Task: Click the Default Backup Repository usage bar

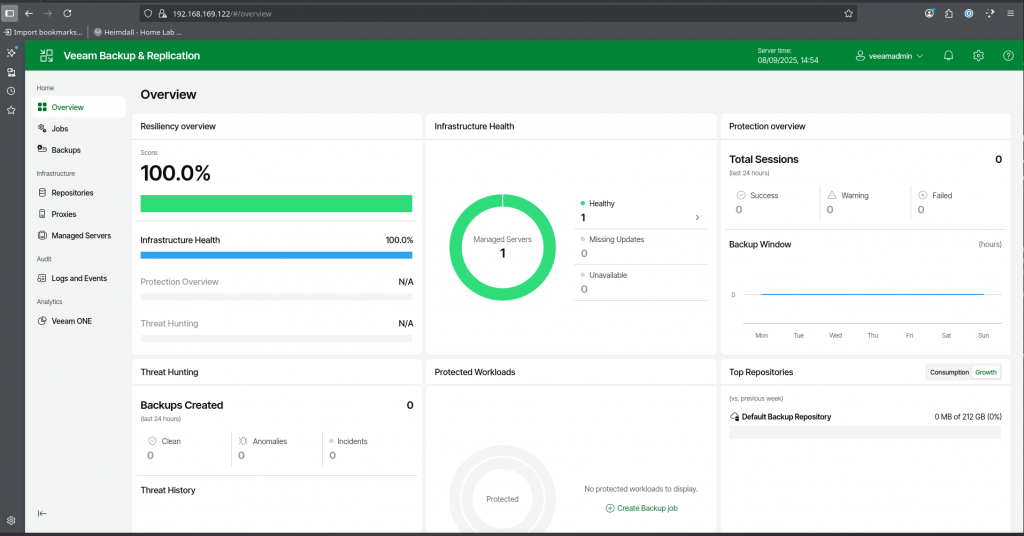Action: pyautogui.click(x=865, y=432)
